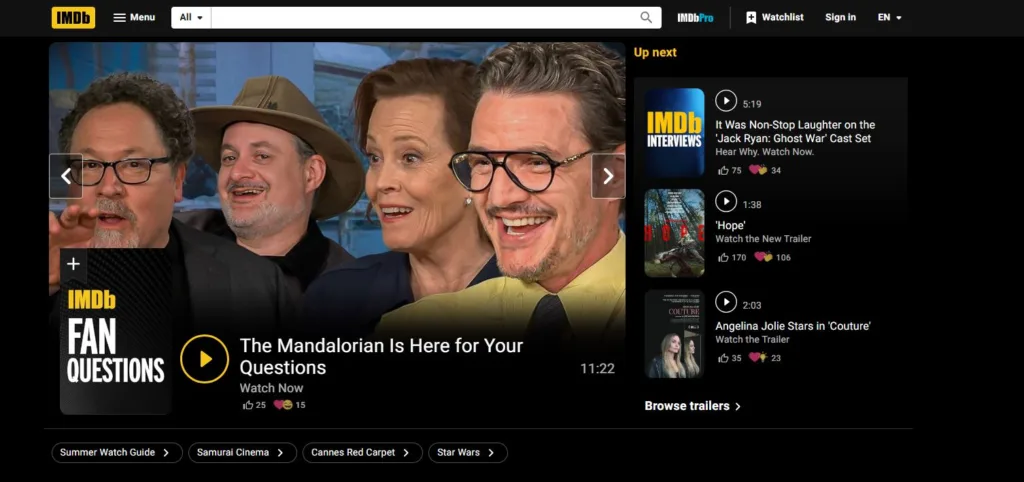Open 'It Was Non-Stop Laughter' video title
This screenshot has height=482, width=1024.
pyautogui.click(x=795, y=131)
